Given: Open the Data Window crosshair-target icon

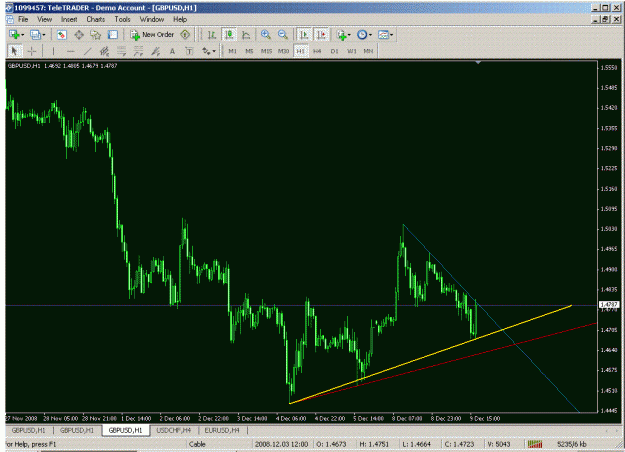Looking at the screenshot, I should coord(79,35).
